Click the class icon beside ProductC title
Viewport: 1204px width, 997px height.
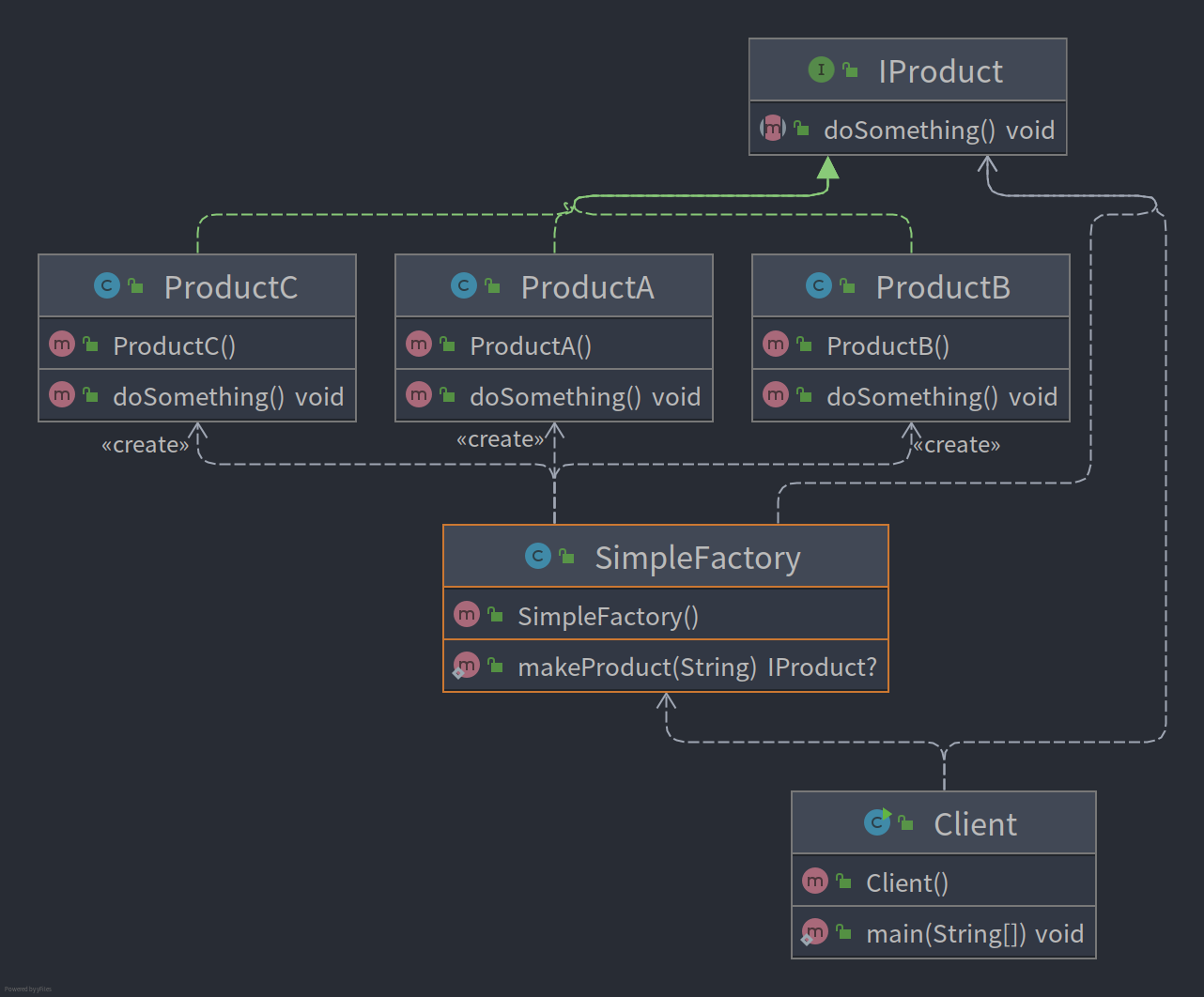107,285
